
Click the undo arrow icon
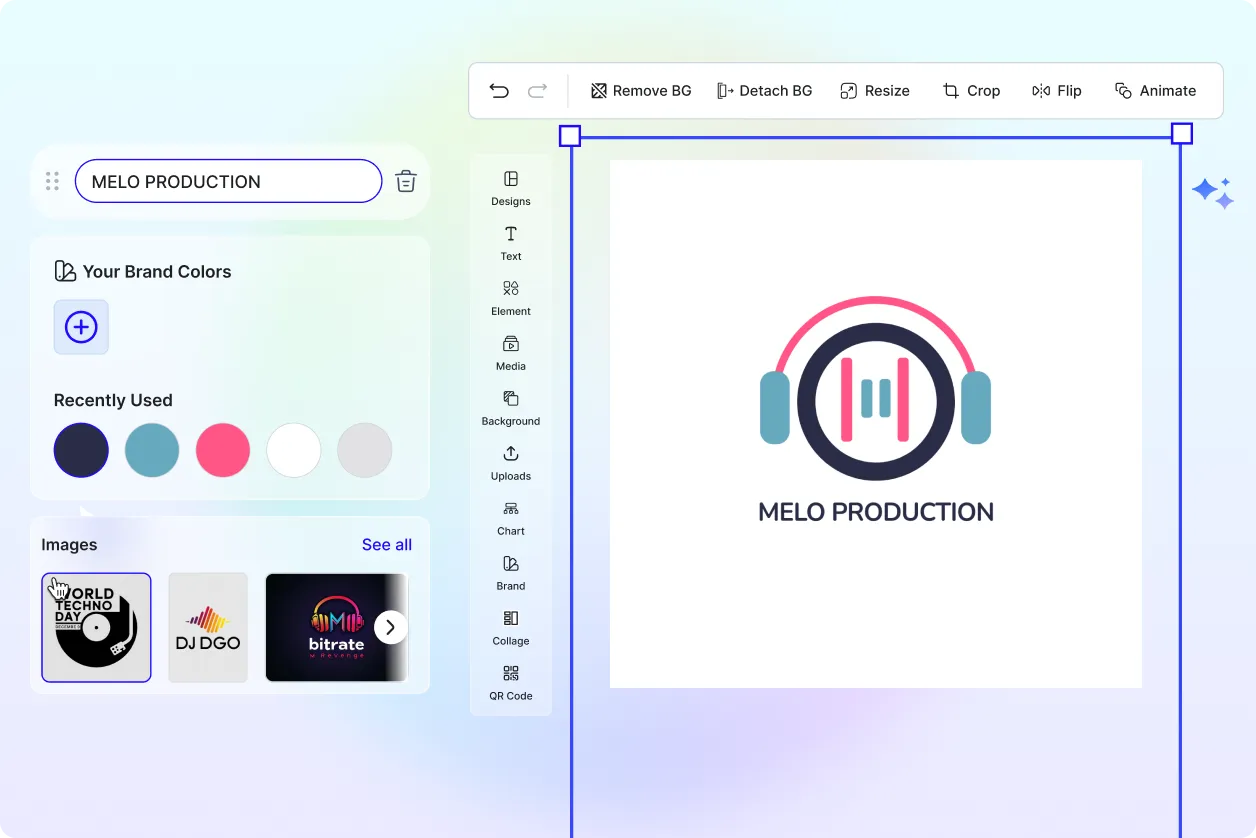(499, 91)
